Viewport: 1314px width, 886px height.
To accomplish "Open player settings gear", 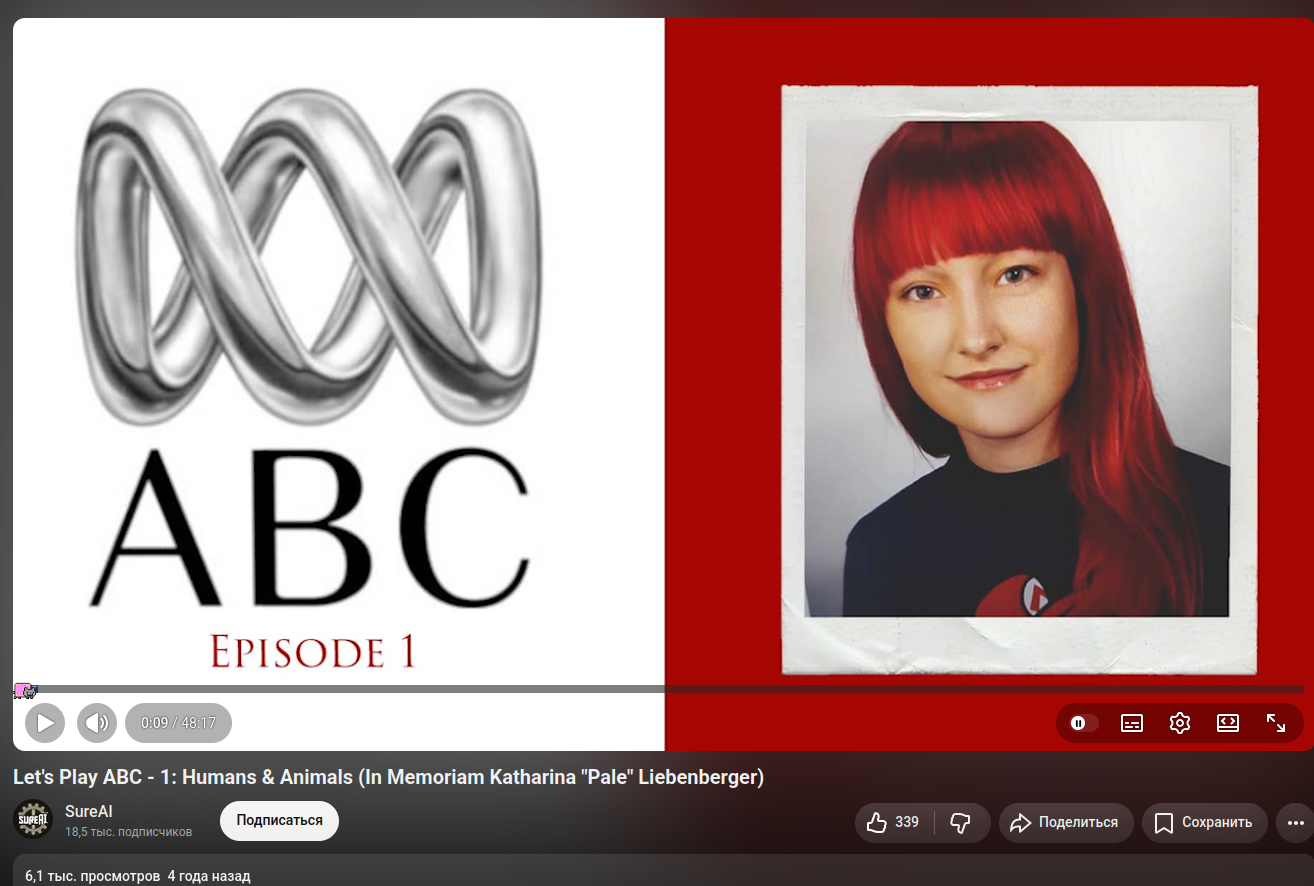I will [1180, 723].
